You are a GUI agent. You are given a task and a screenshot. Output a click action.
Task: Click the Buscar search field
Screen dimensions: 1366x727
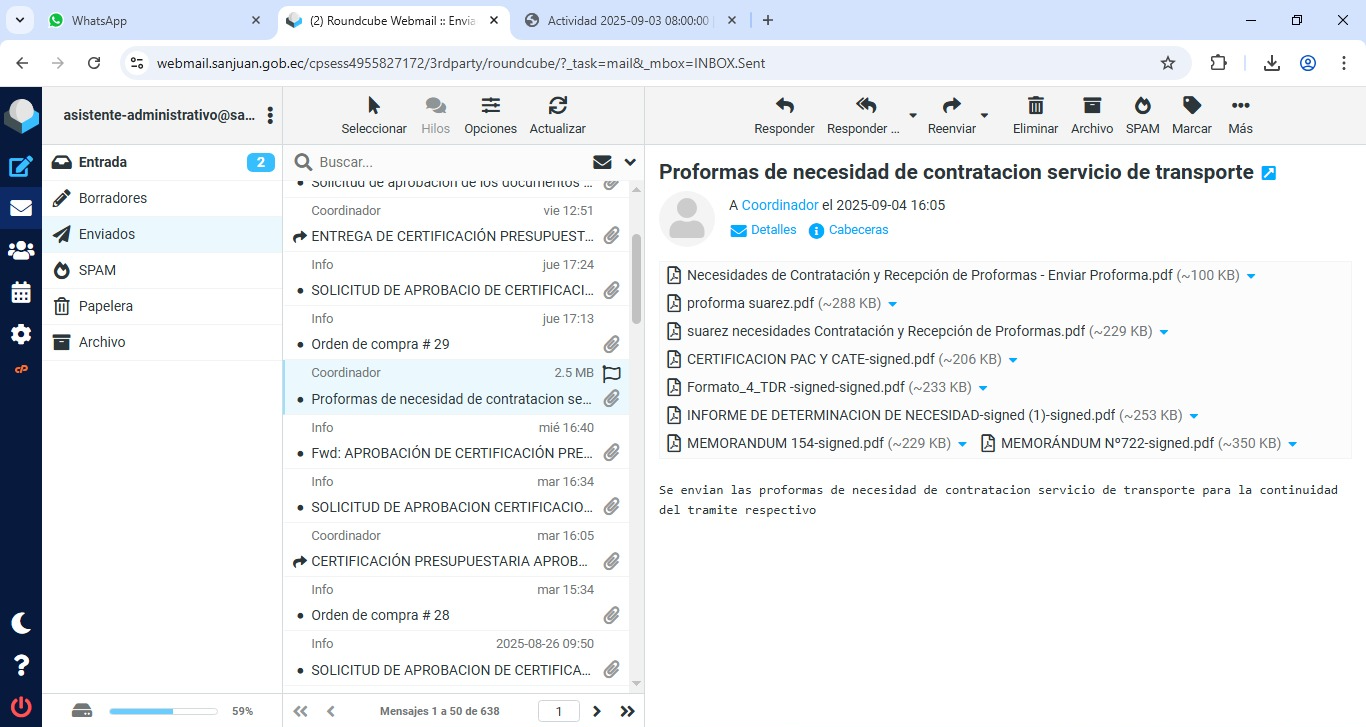[x=450, y=162]
